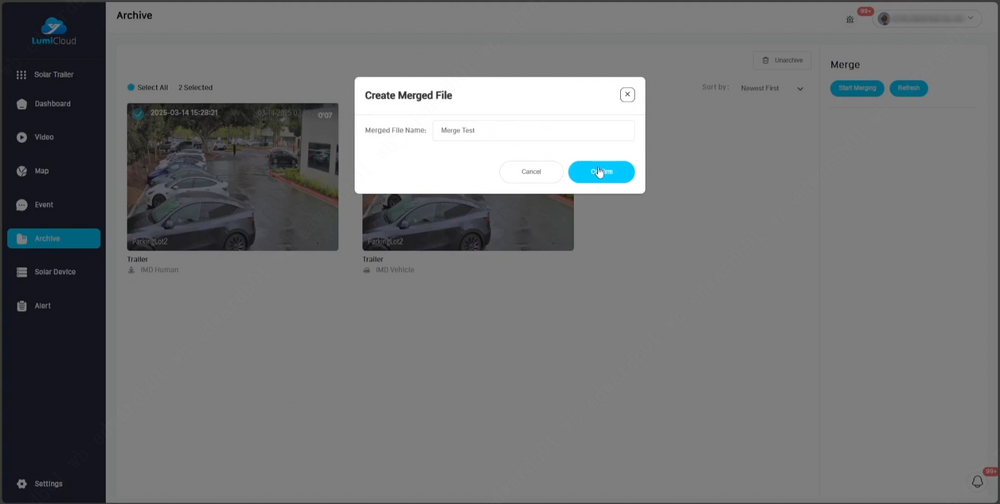
Task: Open the user account dropdown
Action: click(x=927, y=18)
